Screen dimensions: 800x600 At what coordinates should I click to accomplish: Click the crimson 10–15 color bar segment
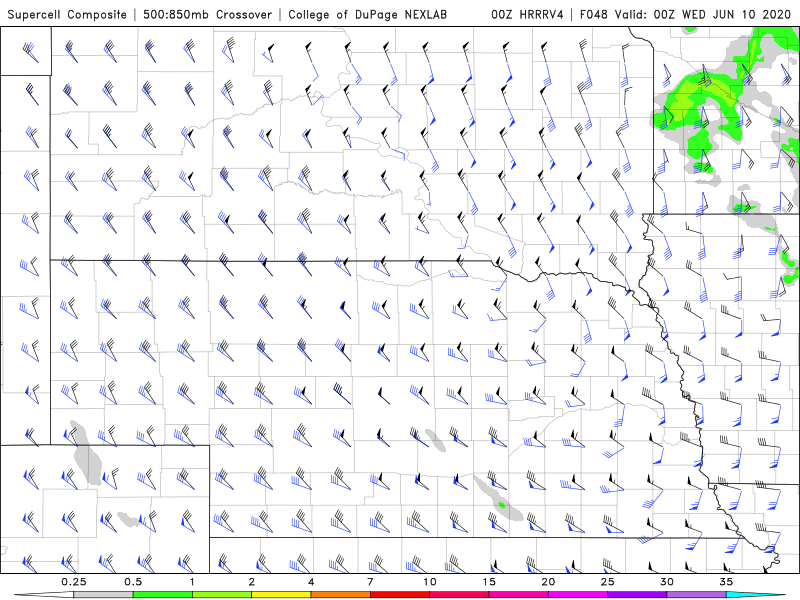[459, 595]
